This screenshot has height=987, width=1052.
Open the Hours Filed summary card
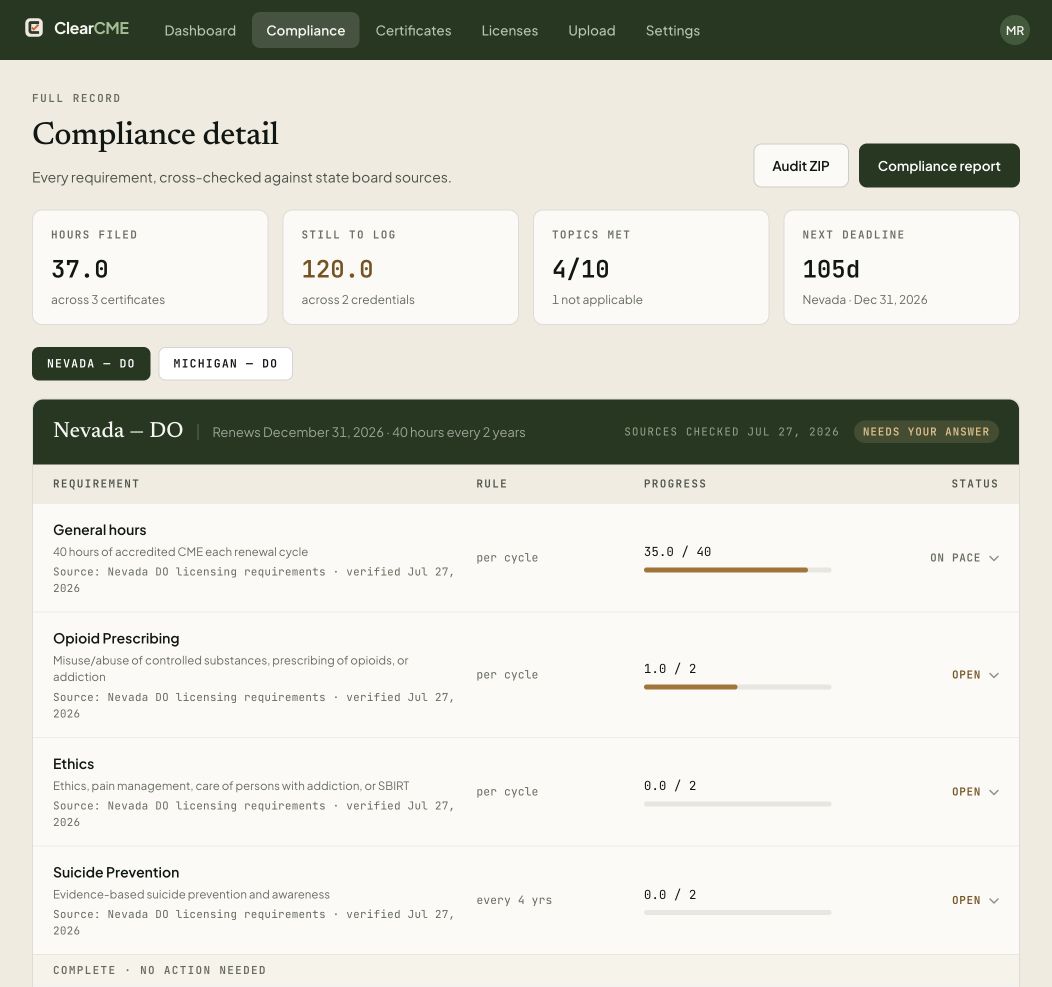click(x=150, y=267)
